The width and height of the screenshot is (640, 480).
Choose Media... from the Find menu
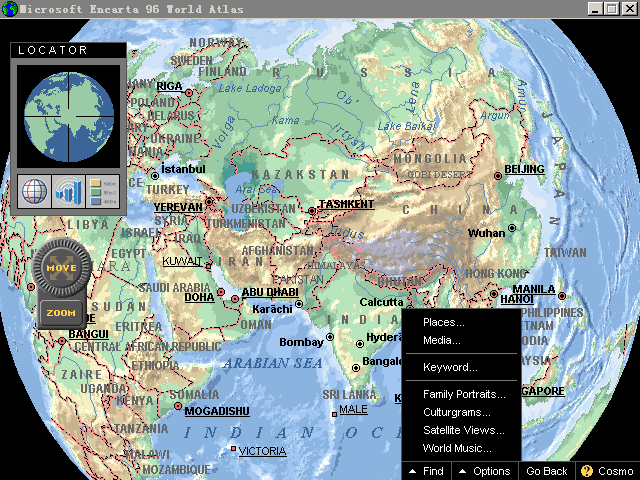pyautogui.click(x=442, y=340)
